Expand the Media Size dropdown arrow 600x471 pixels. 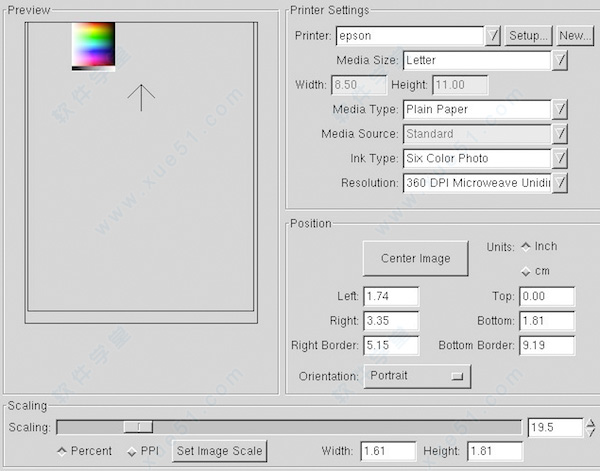(560, 60)
